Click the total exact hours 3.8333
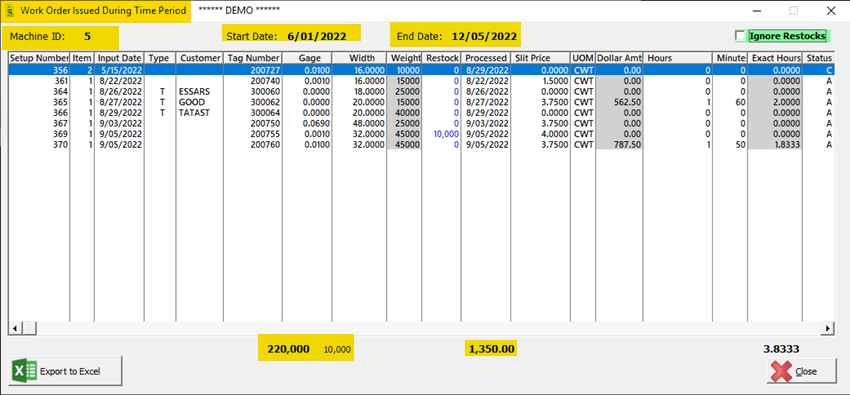The width and height of the screenshot is (850, 395). coord(781,349)
